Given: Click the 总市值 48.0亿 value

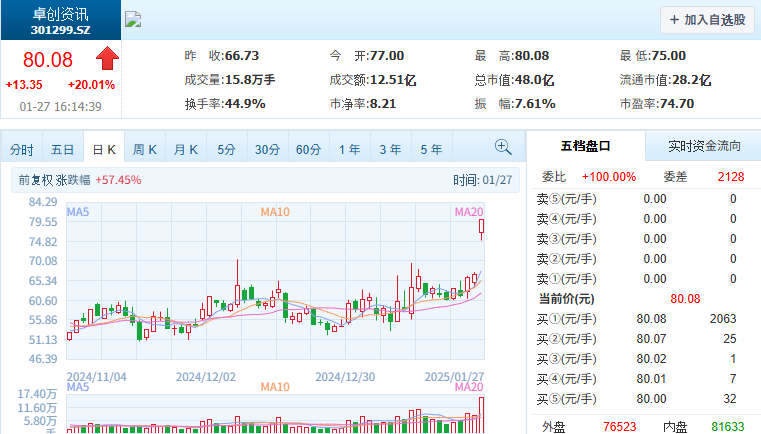Looking at the screenshot, I should pos(534,80).
